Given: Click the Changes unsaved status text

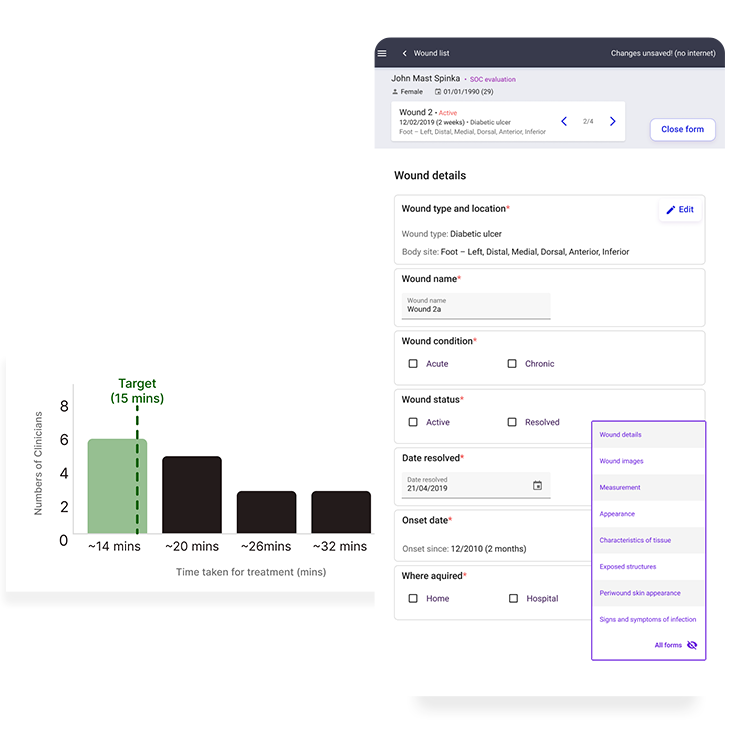Looking at the screenshot, I should (x=663, y=53).
